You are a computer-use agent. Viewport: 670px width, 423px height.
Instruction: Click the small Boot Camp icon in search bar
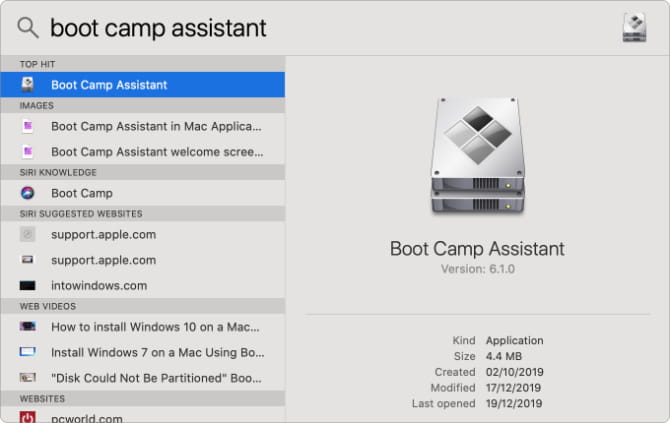[x=634, y=27]
